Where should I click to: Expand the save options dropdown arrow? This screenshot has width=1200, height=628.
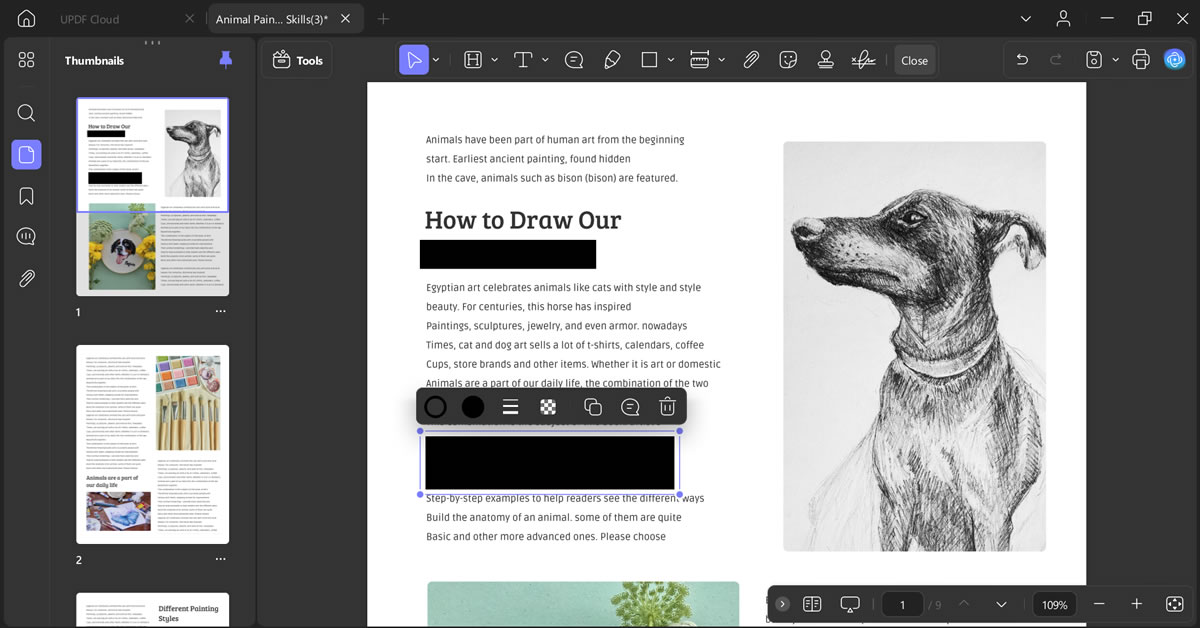click(1114, 60)
